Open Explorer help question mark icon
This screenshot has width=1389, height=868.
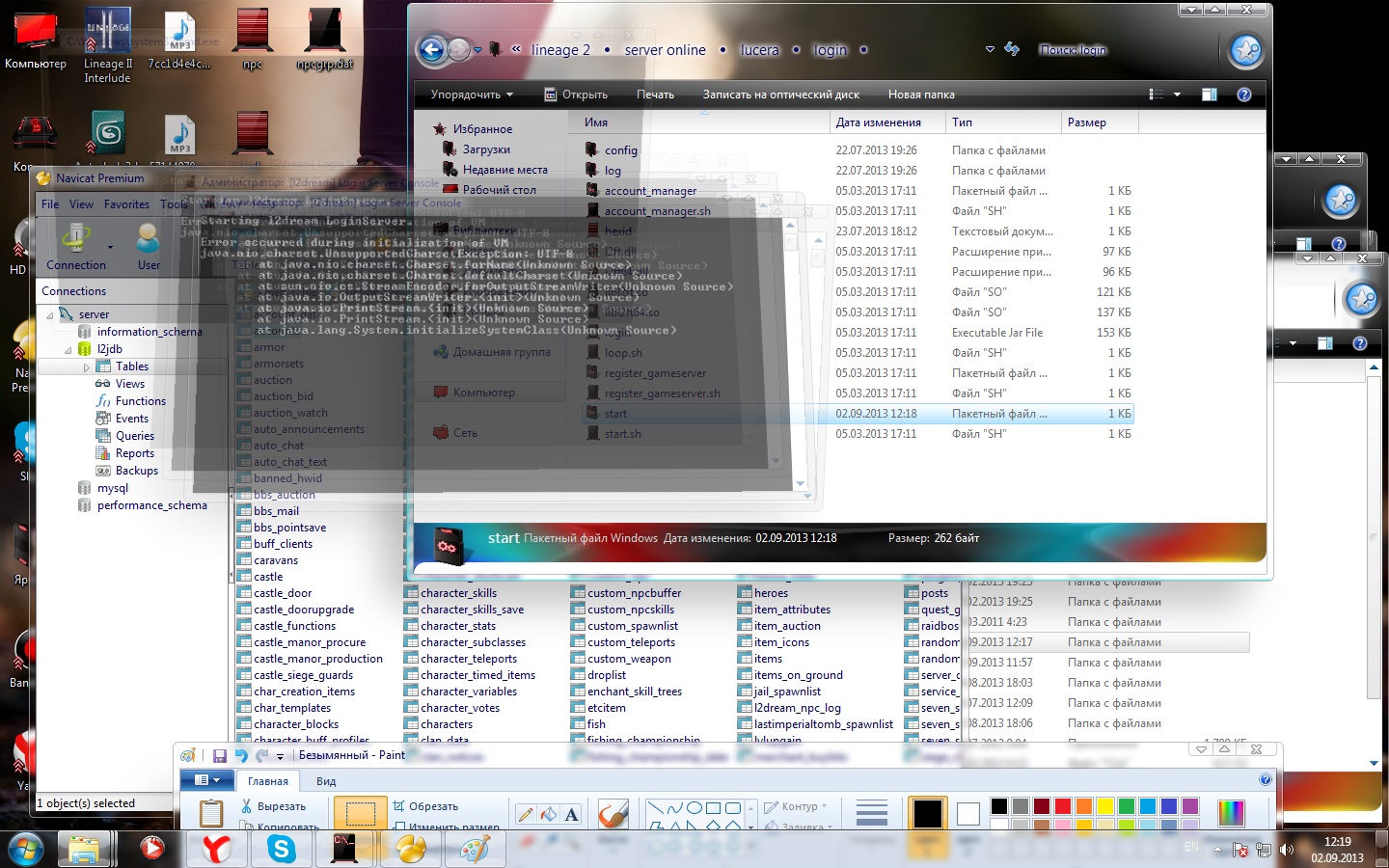(x=1243, y=95)
